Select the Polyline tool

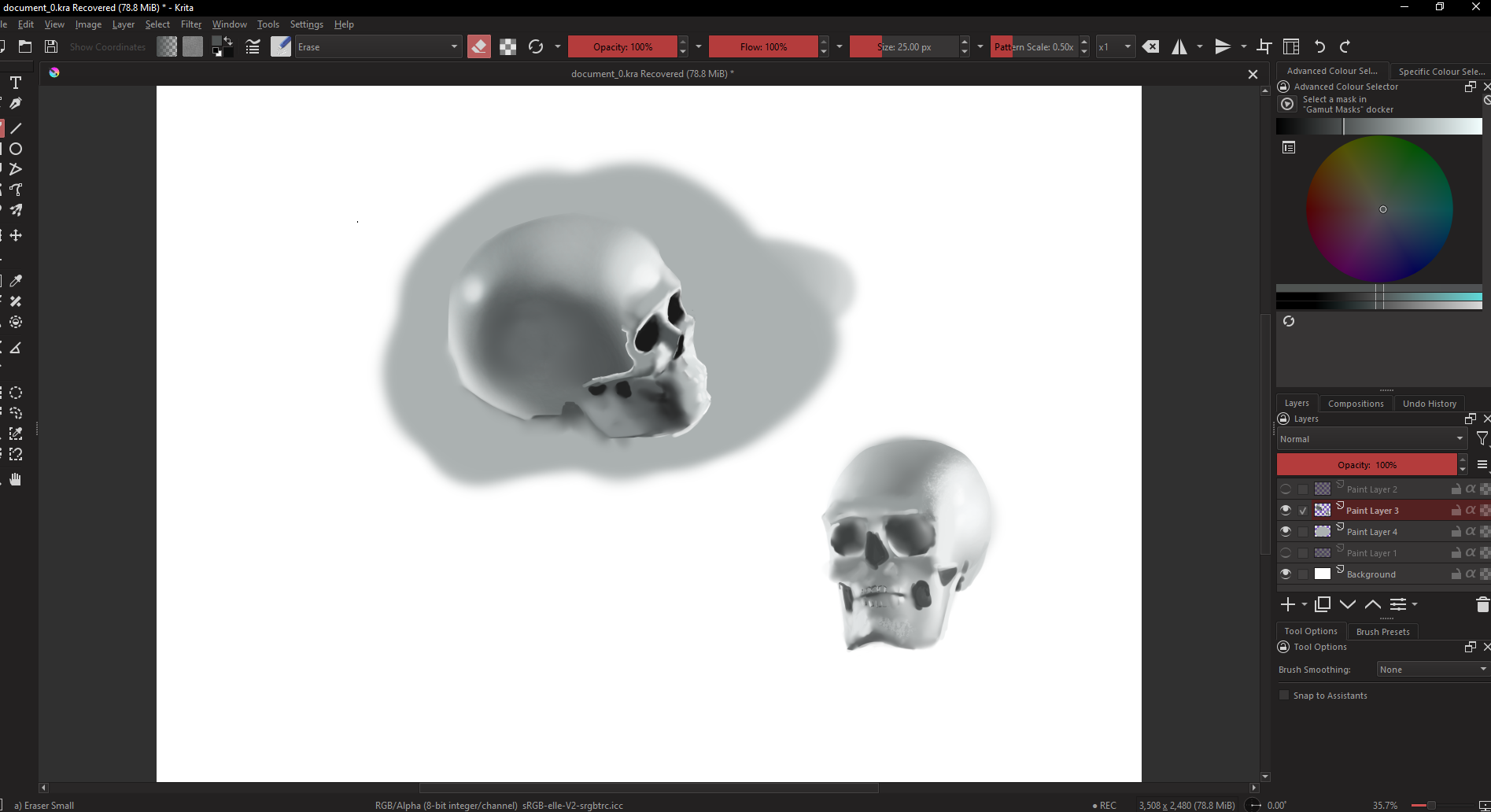coord(16,169)
